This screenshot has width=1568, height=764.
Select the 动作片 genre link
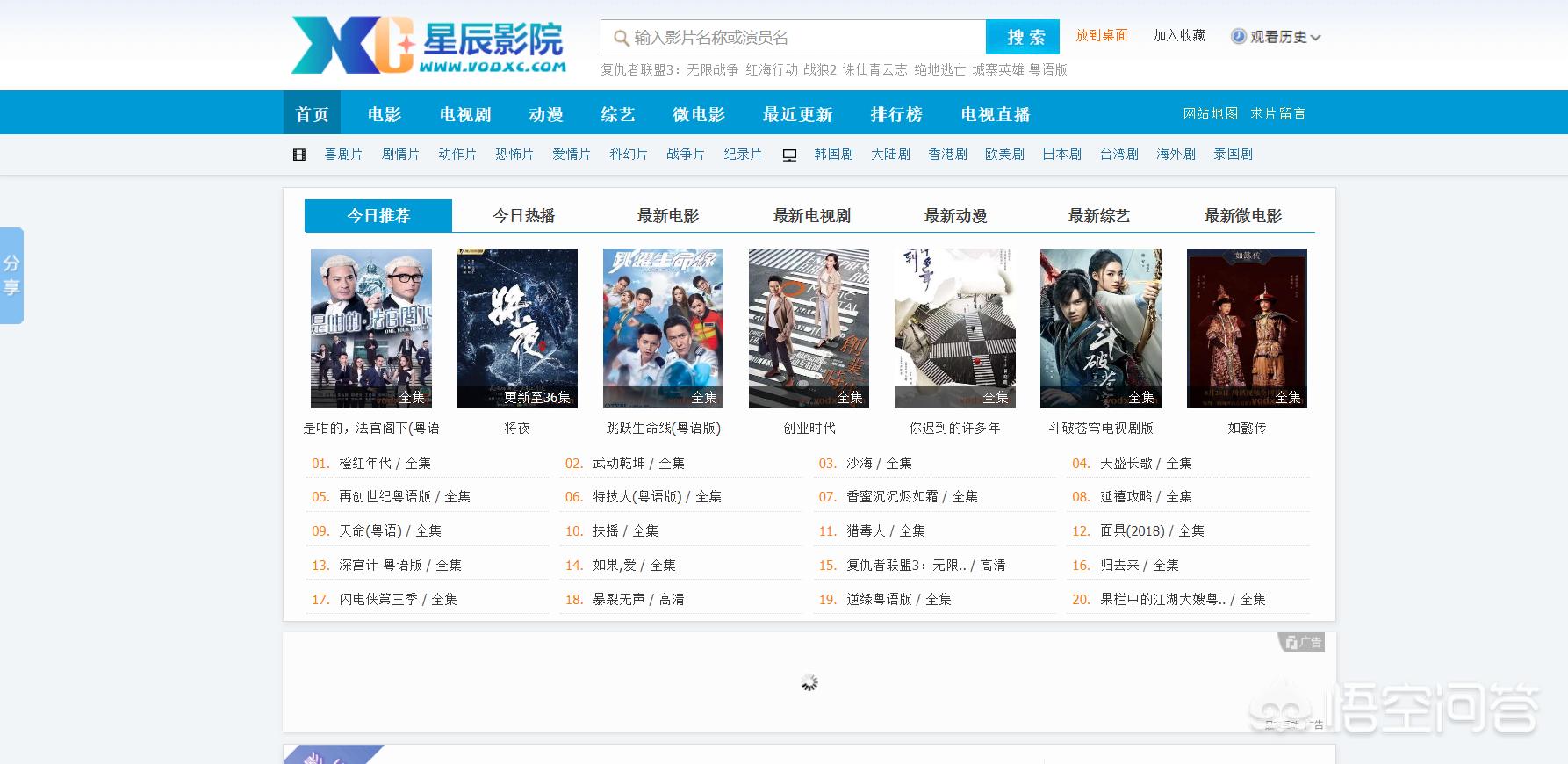coord(457,154)
